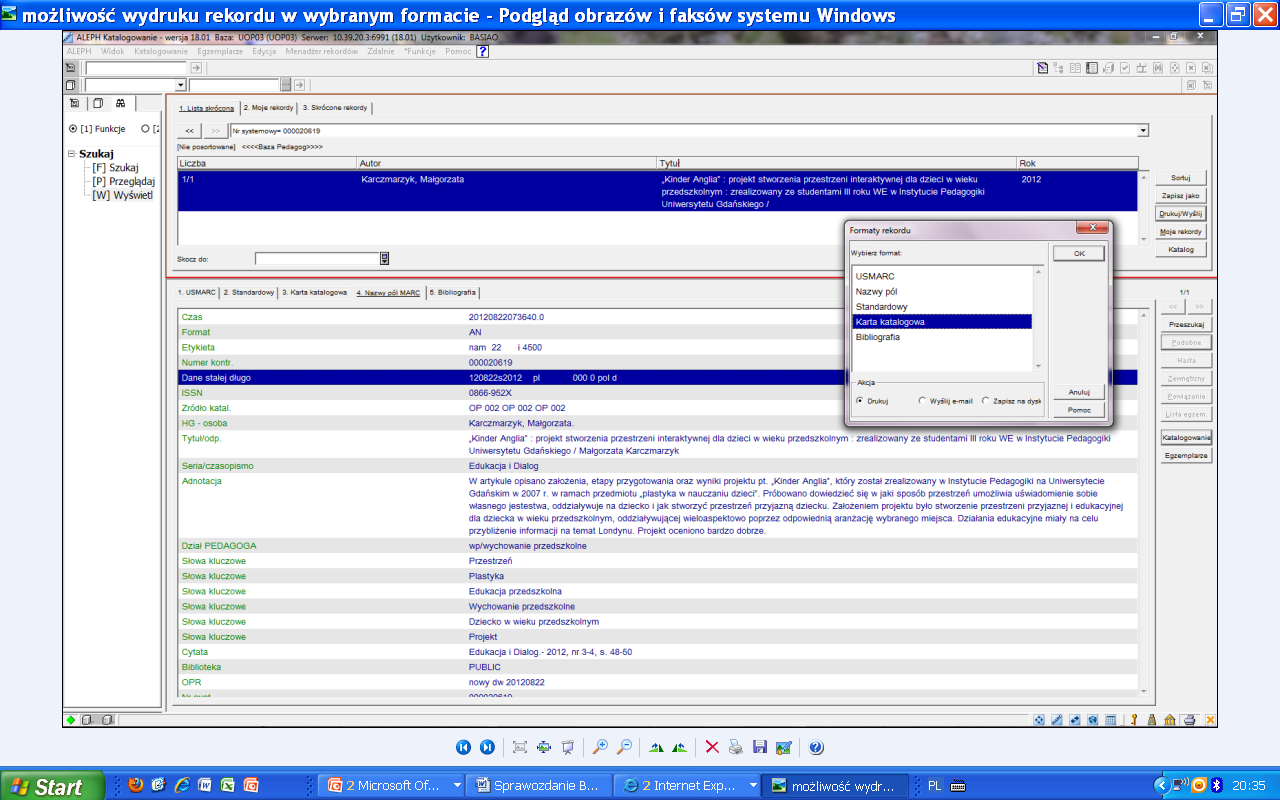1280x800 pixels.
Task: Click the Sortuj button
Action: coord(1181,177)
